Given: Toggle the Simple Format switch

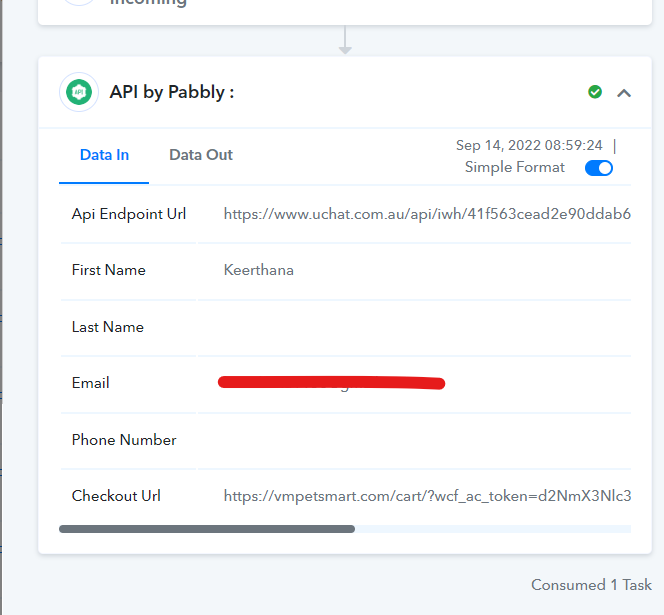Looking at the screenshot, I should 598,168.
